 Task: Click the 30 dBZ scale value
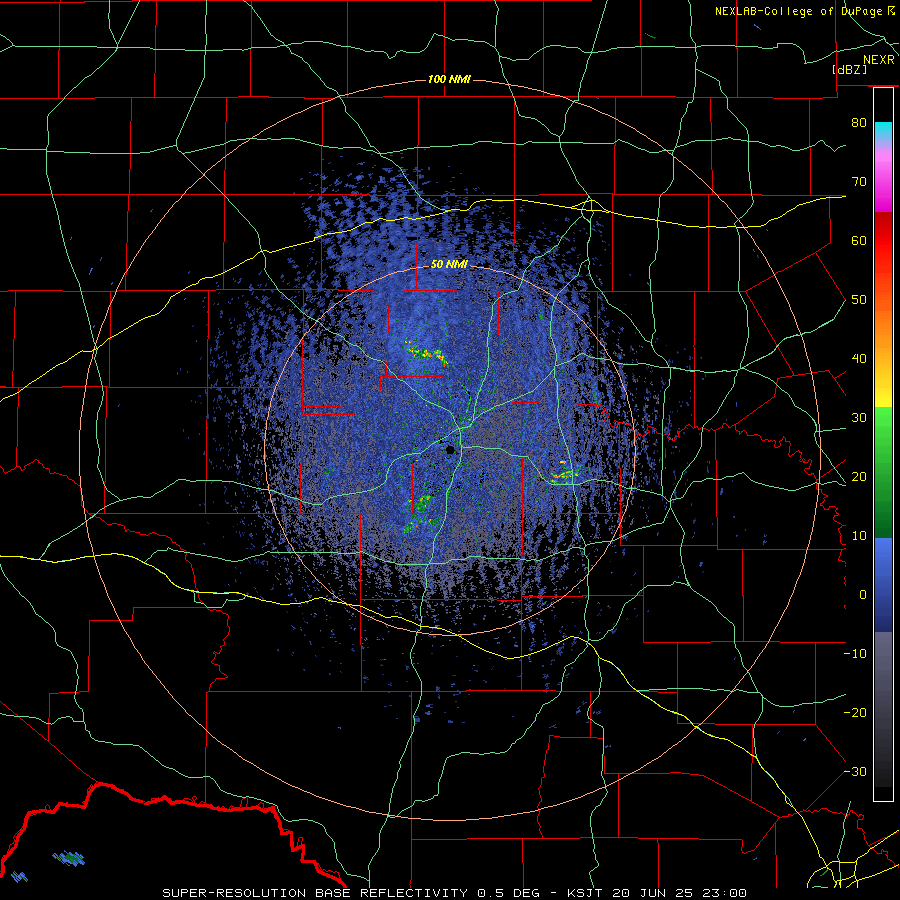[x=859, y=417]
